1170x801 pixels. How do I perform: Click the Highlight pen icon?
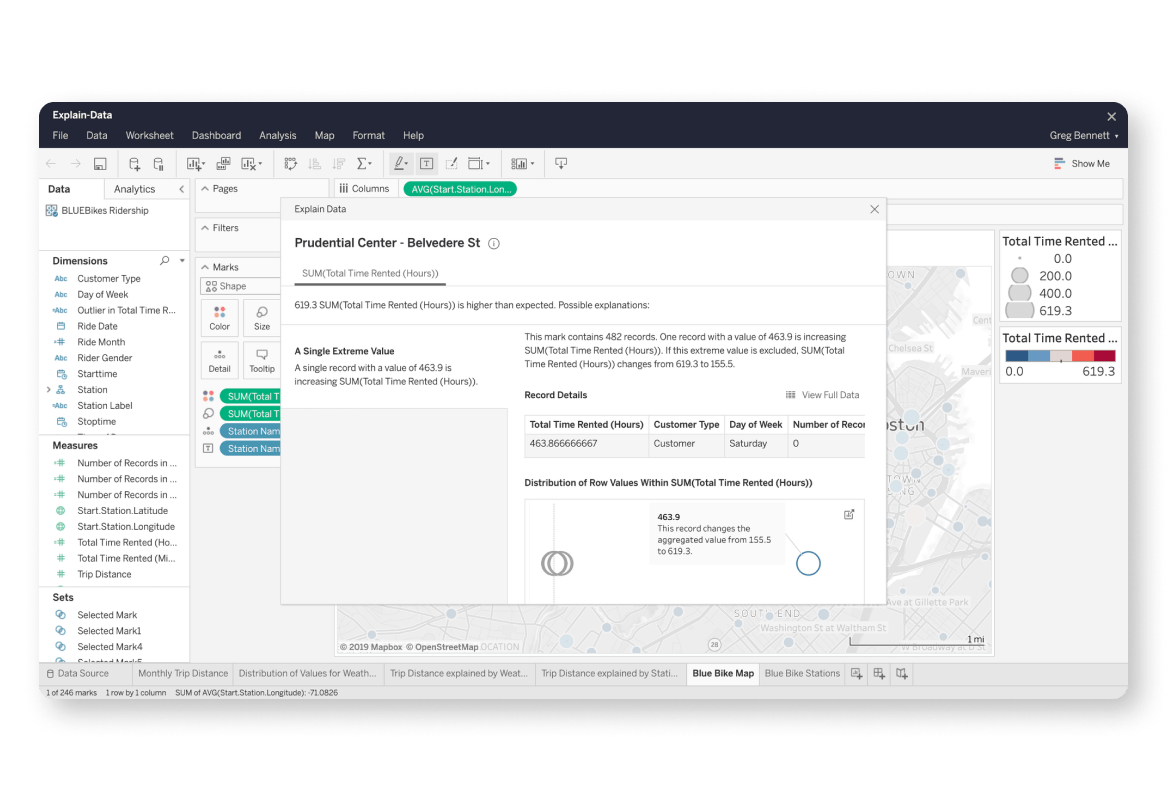pyautogui.click(x=401, y=163)
